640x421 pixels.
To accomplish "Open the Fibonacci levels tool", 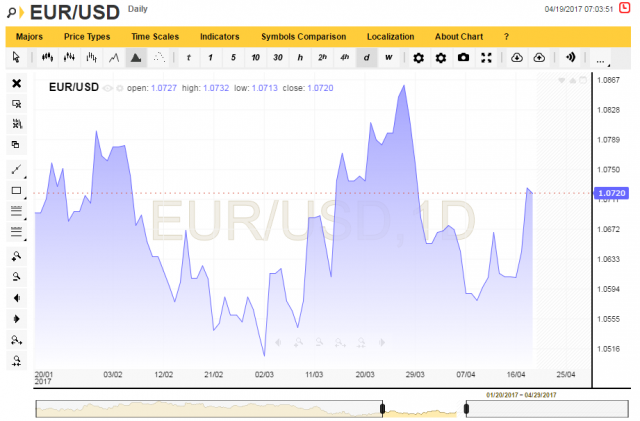I will (16, 232).
